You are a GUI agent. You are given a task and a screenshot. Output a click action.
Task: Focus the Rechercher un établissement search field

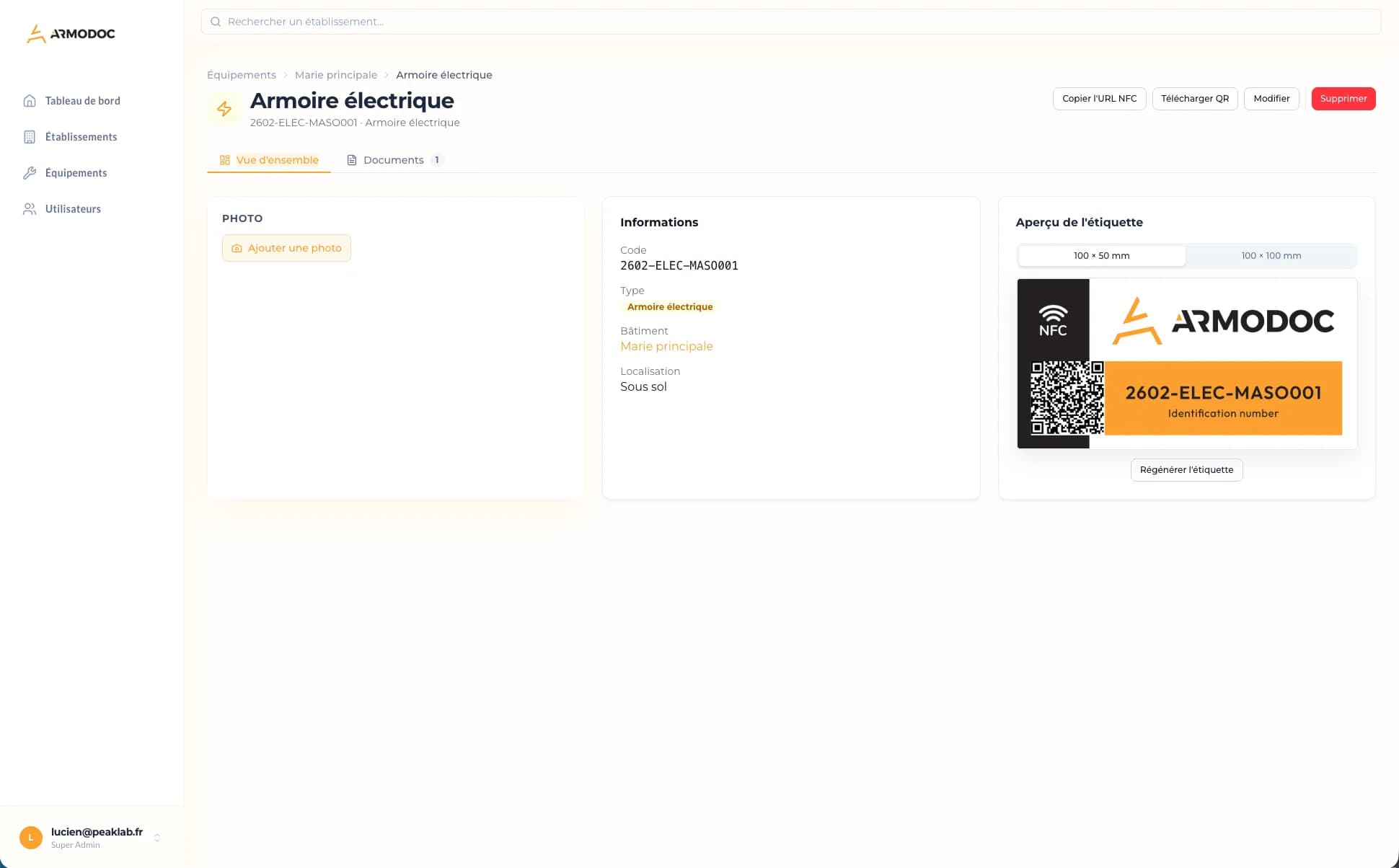(x=793, y=22)
